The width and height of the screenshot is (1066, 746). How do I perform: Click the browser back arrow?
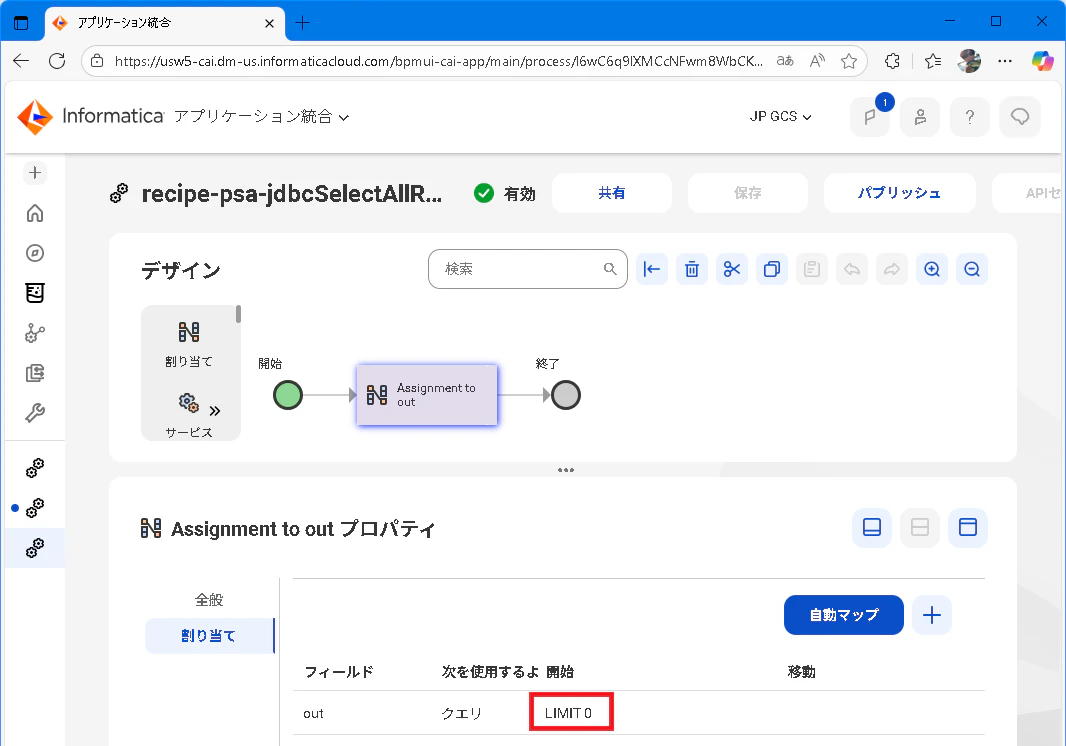(21, 61)
